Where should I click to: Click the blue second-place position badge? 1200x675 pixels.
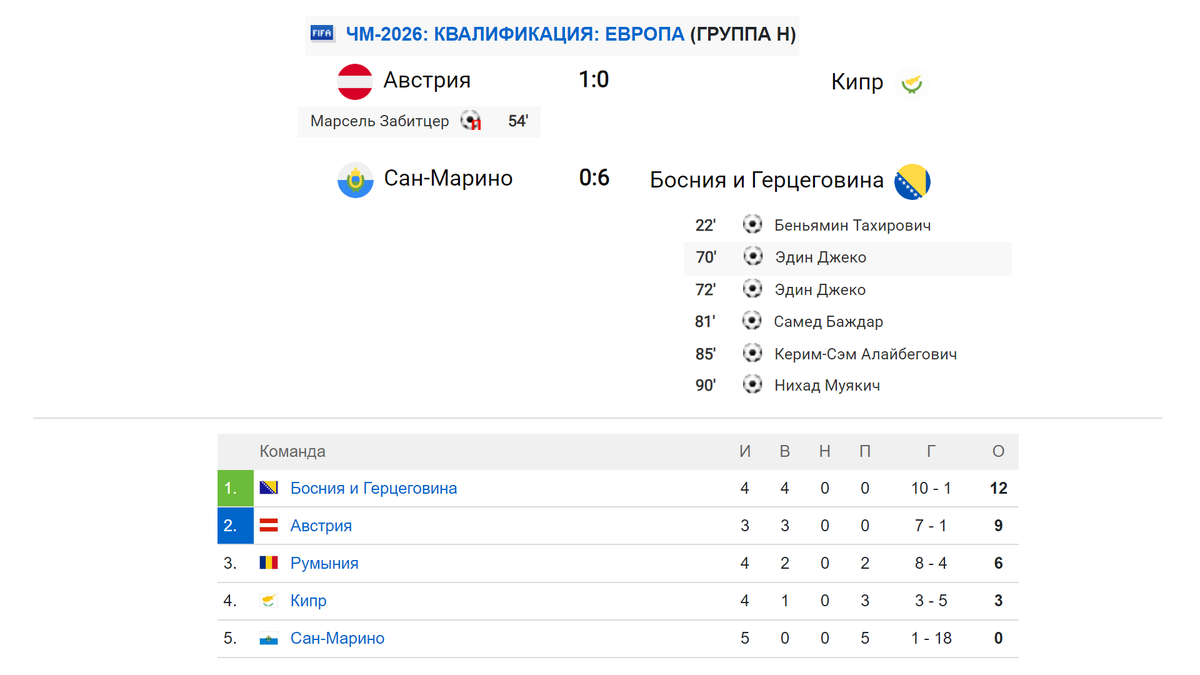click(236, 526)
